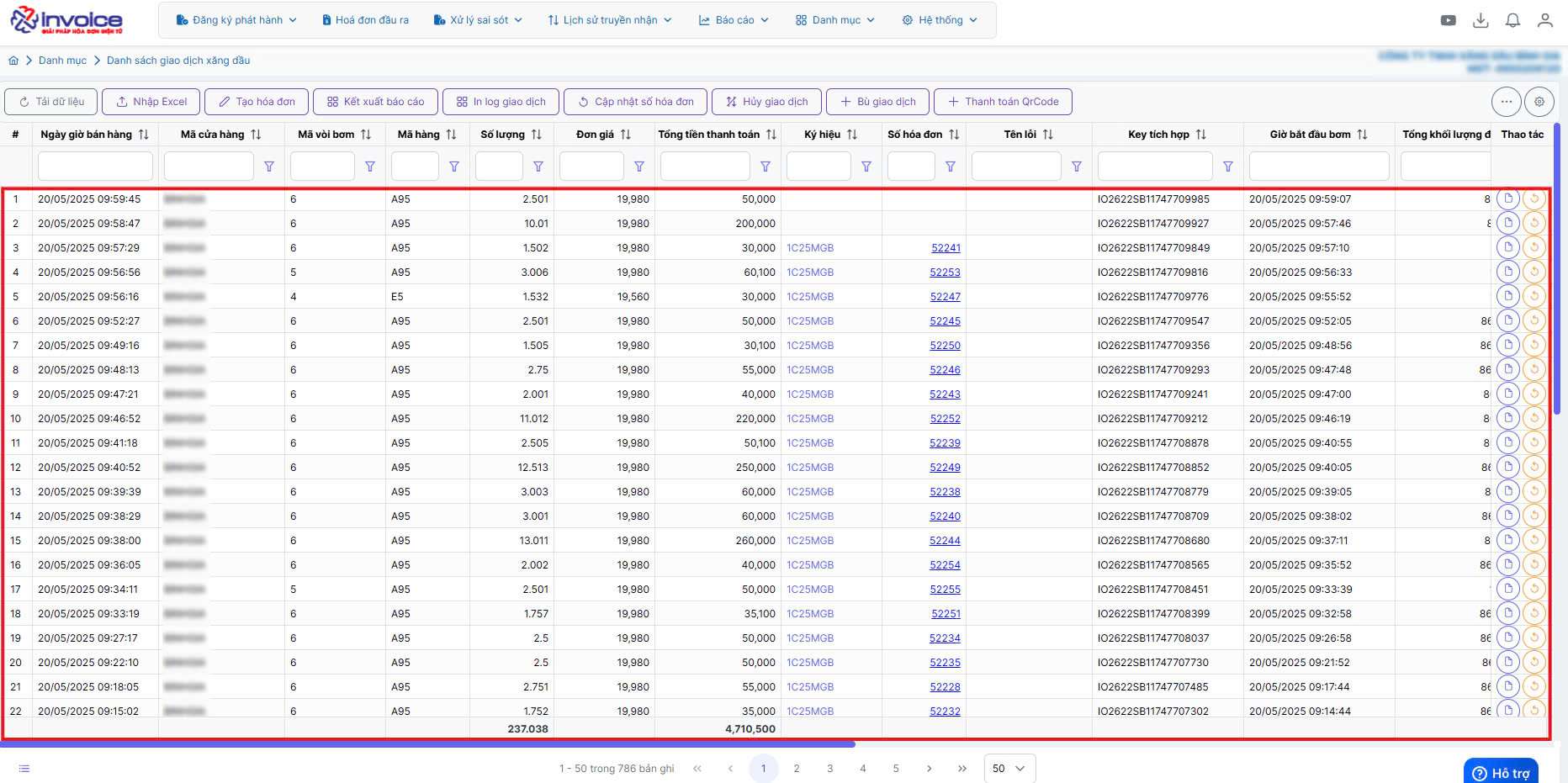Click filter icon for Ký hiệu column
This screenshot has width=1568, height=783.
click(866, 167)
